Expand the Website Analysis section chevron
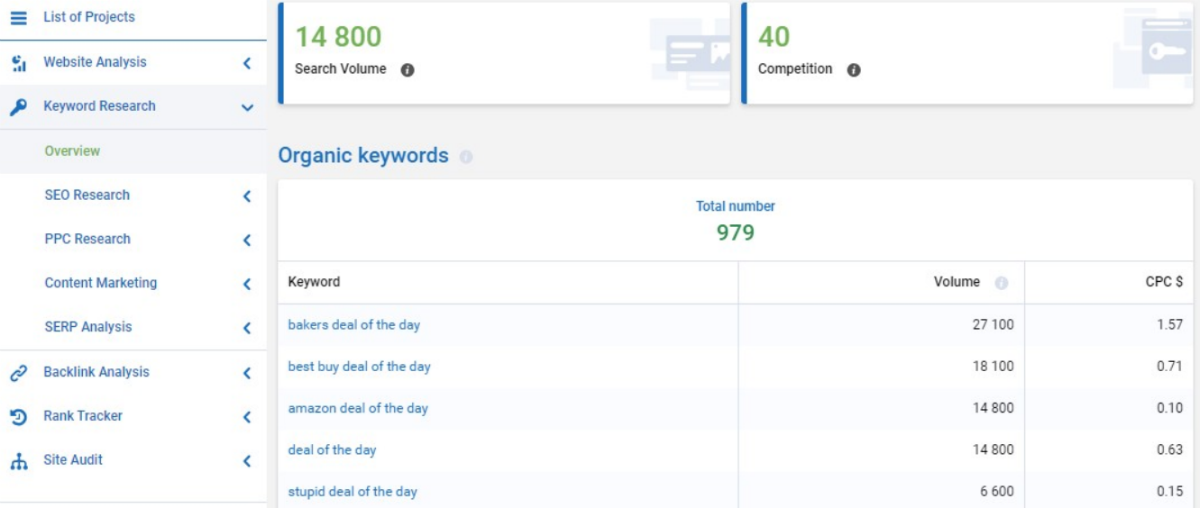 coord(247,63)
